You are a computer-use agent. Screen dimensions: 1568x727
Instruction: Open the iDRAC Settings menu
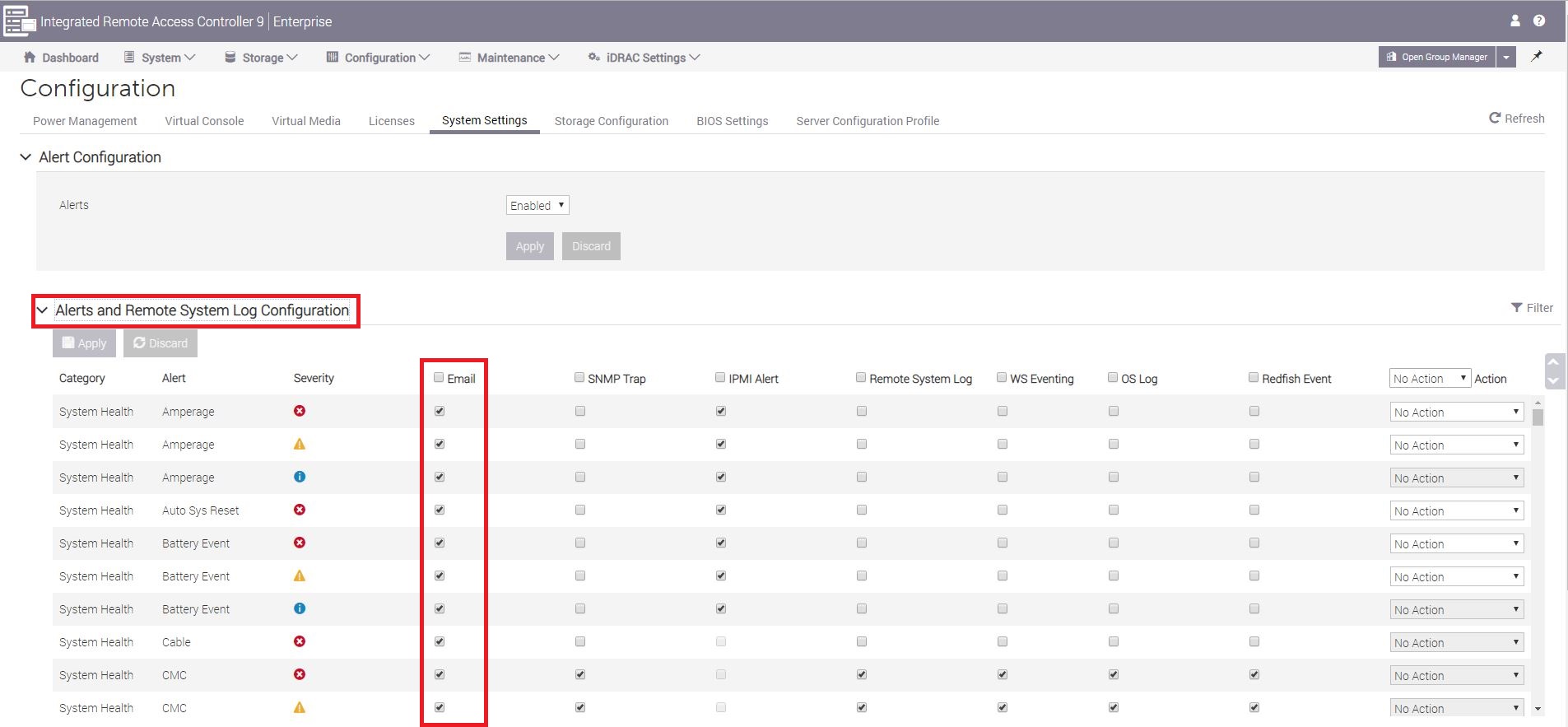pos(644,58)
